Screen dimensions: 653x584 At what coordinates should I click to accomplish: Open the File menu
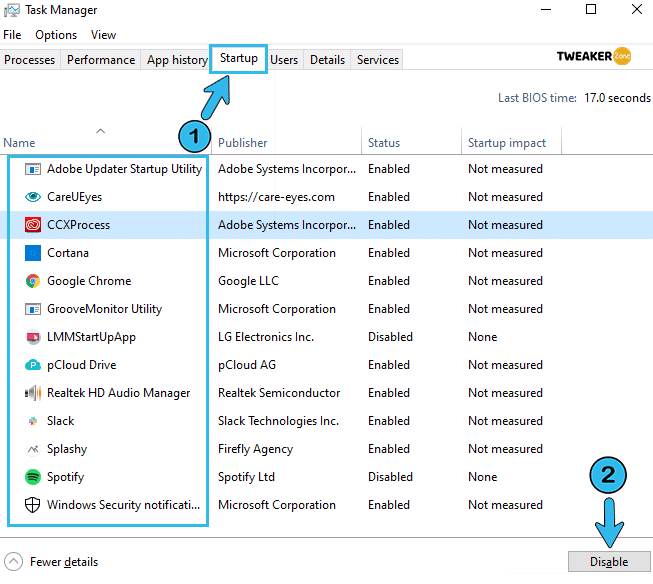[x=12, y=35]
